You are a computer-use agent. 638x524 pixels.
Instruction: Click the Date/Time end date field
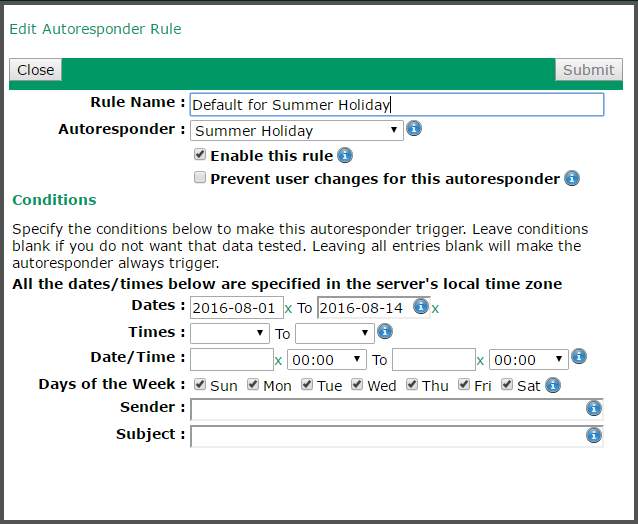tap(434, 360)
